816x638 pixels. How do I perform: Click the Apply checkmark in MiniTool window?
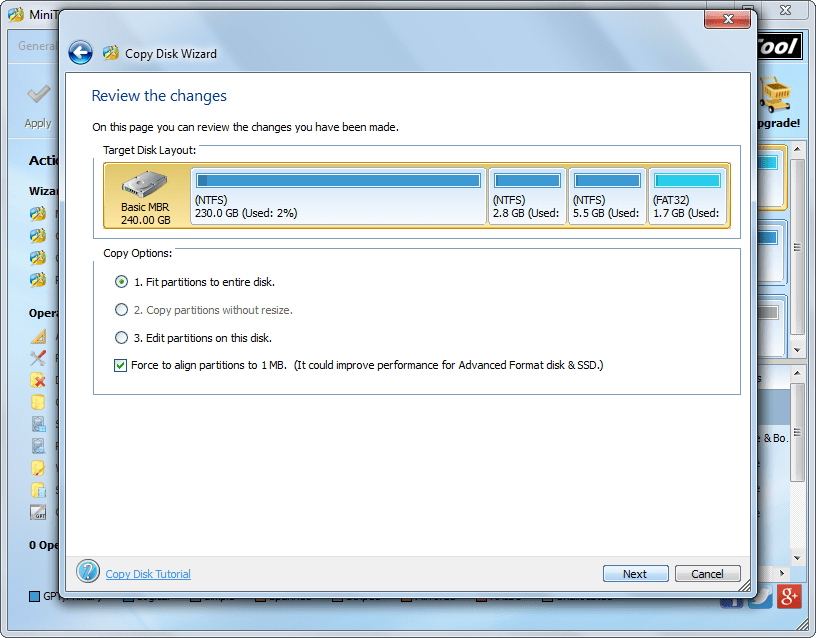click(39, 94)
